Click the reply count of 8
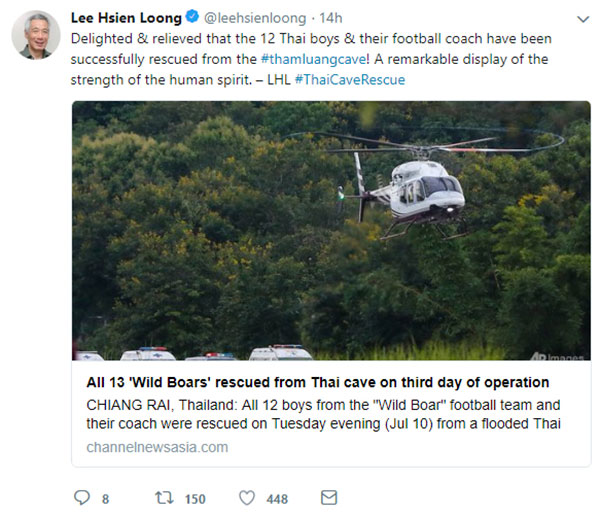The width and height of the screenshot is (600, 515). pyautogui.click(x=106, y=498)
